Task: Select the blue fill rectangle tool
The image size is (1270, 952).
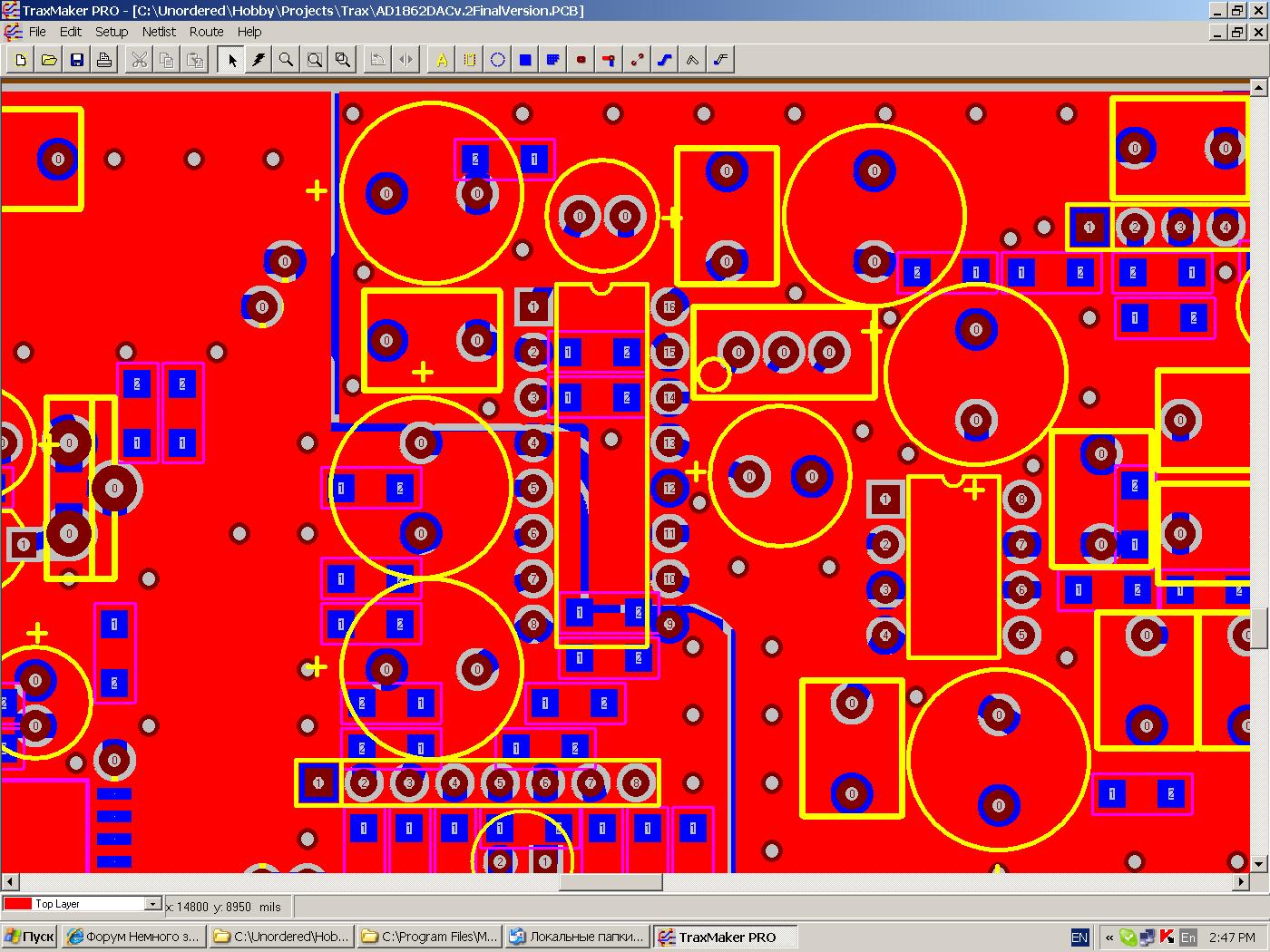Action: click(525, 60)
